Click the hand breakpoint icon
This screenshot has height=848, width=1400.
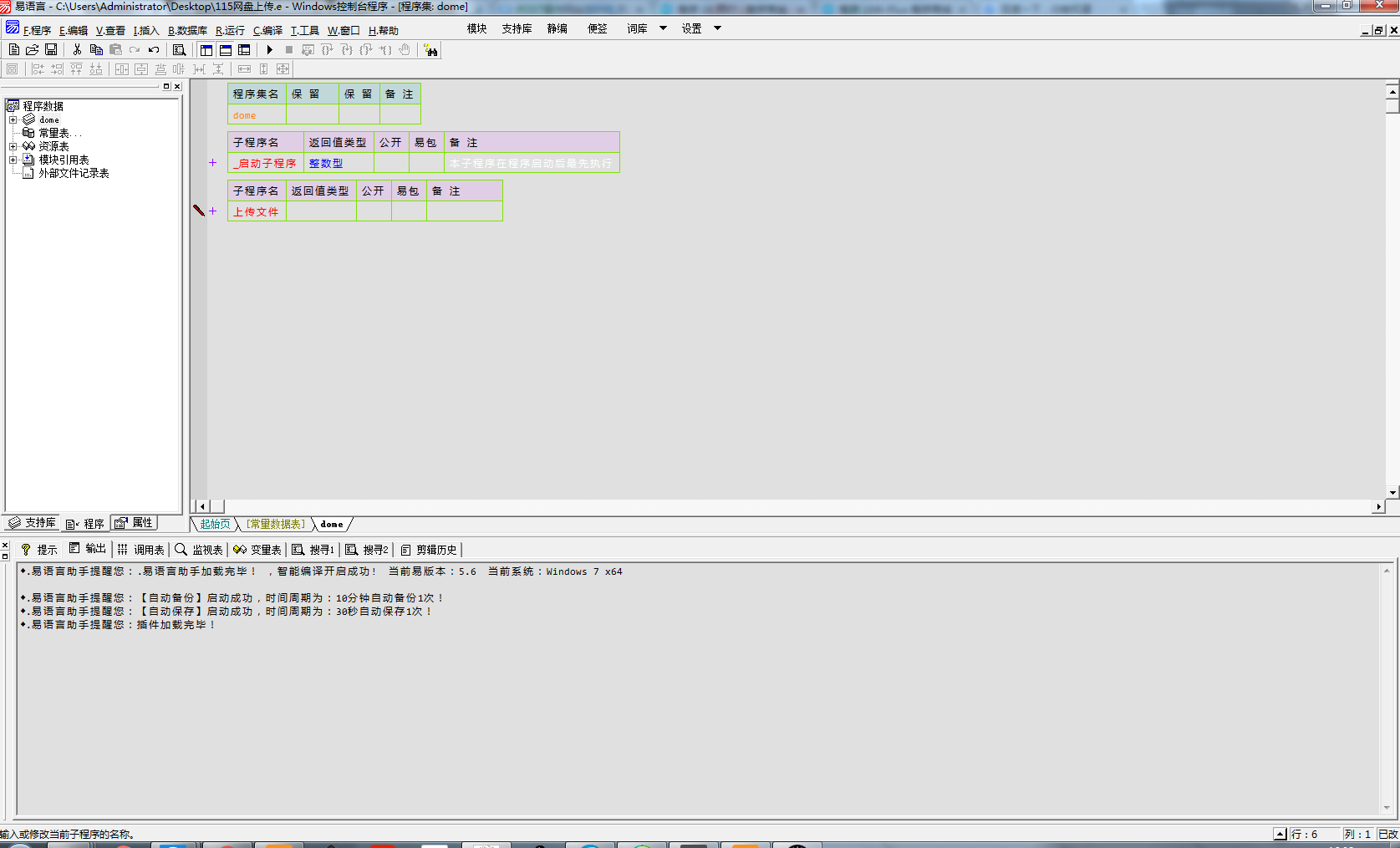coord(405,50)
